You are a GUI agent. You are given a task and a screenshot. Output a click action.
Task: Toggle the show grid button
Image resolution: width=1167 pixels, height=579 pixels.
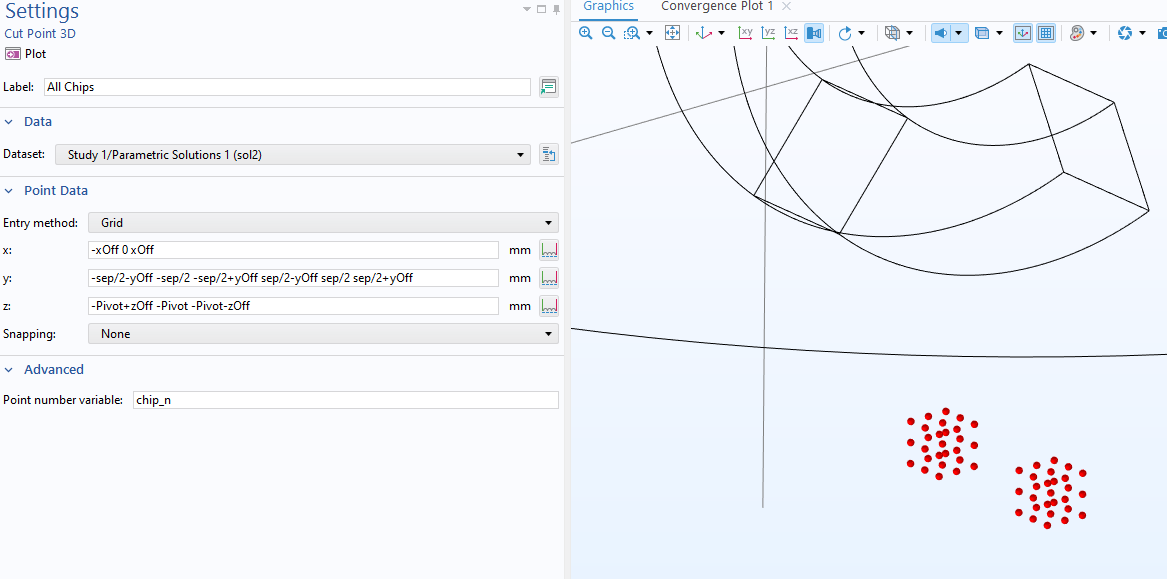[1045, 33]
